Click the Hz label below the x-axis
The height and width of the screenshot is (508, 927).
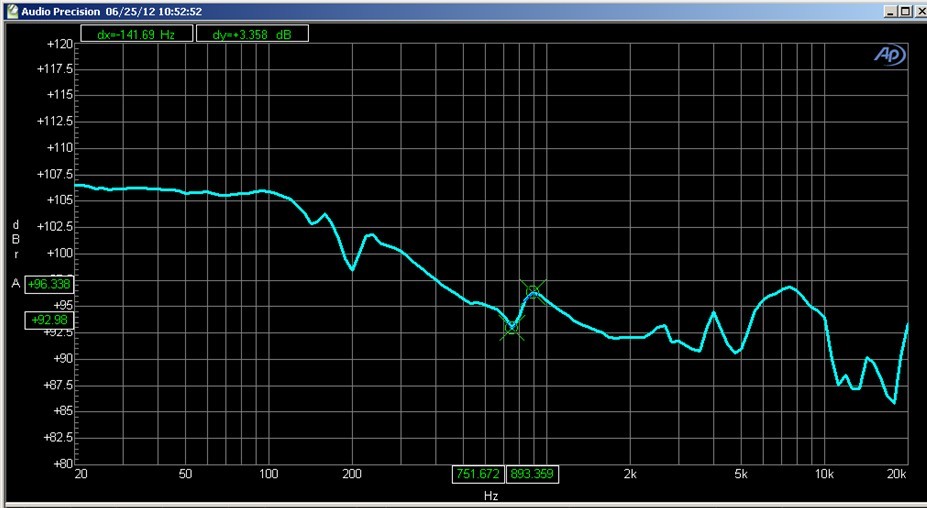click(x=491, y=496)
